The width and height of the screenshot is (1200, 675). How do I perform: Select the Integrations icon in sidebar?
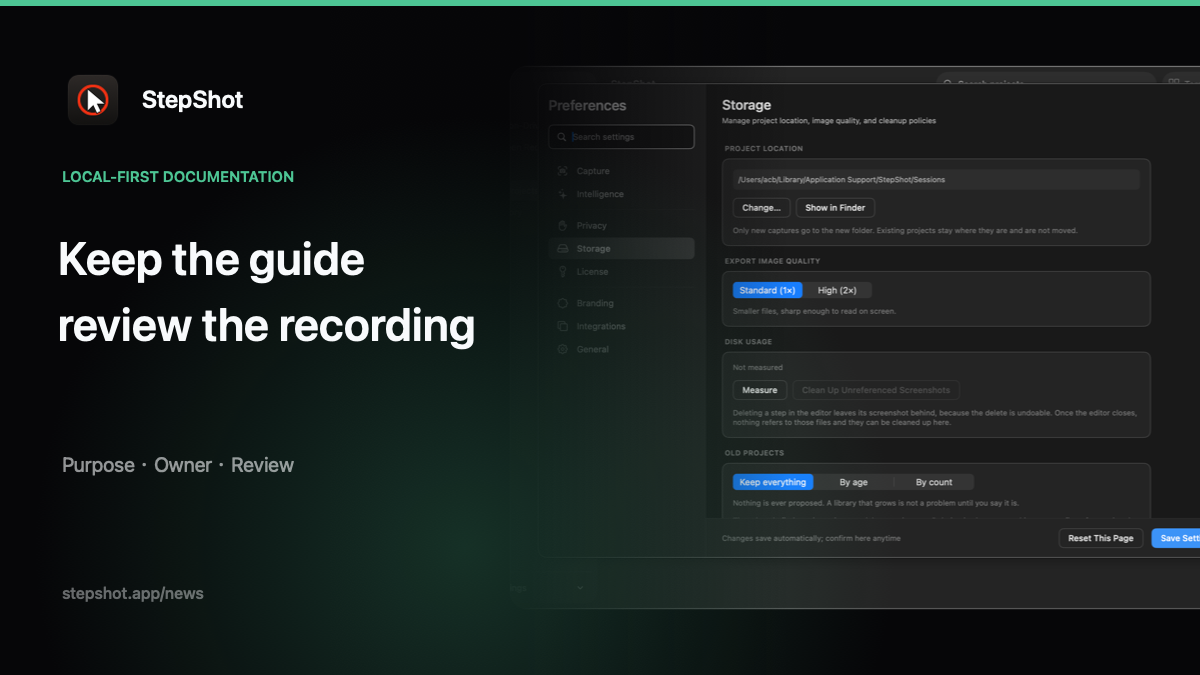[x=563, y=326]
